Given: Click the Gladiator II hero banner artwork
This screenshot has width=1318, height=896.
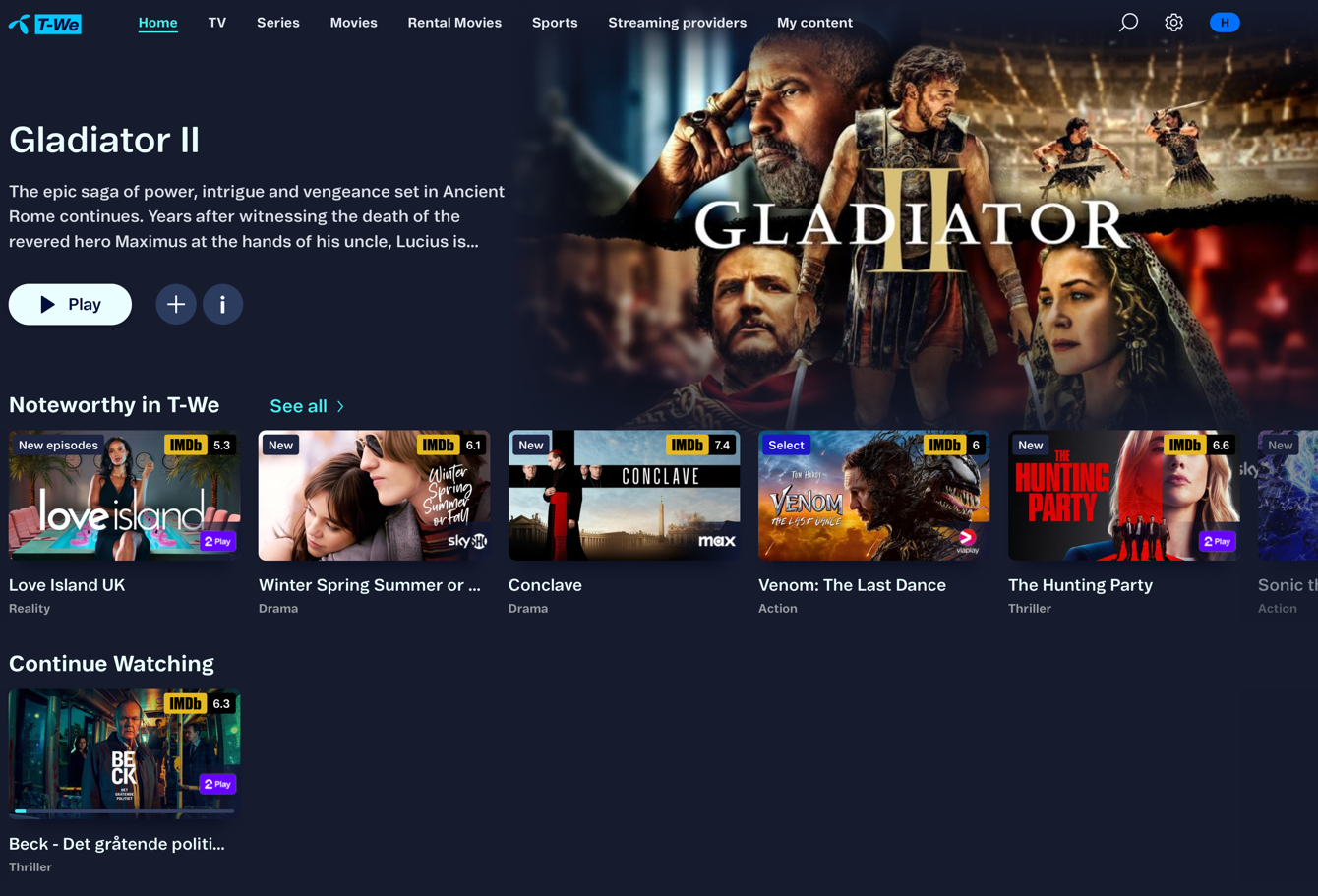Looking at the screenshot, I should [915, 216].
